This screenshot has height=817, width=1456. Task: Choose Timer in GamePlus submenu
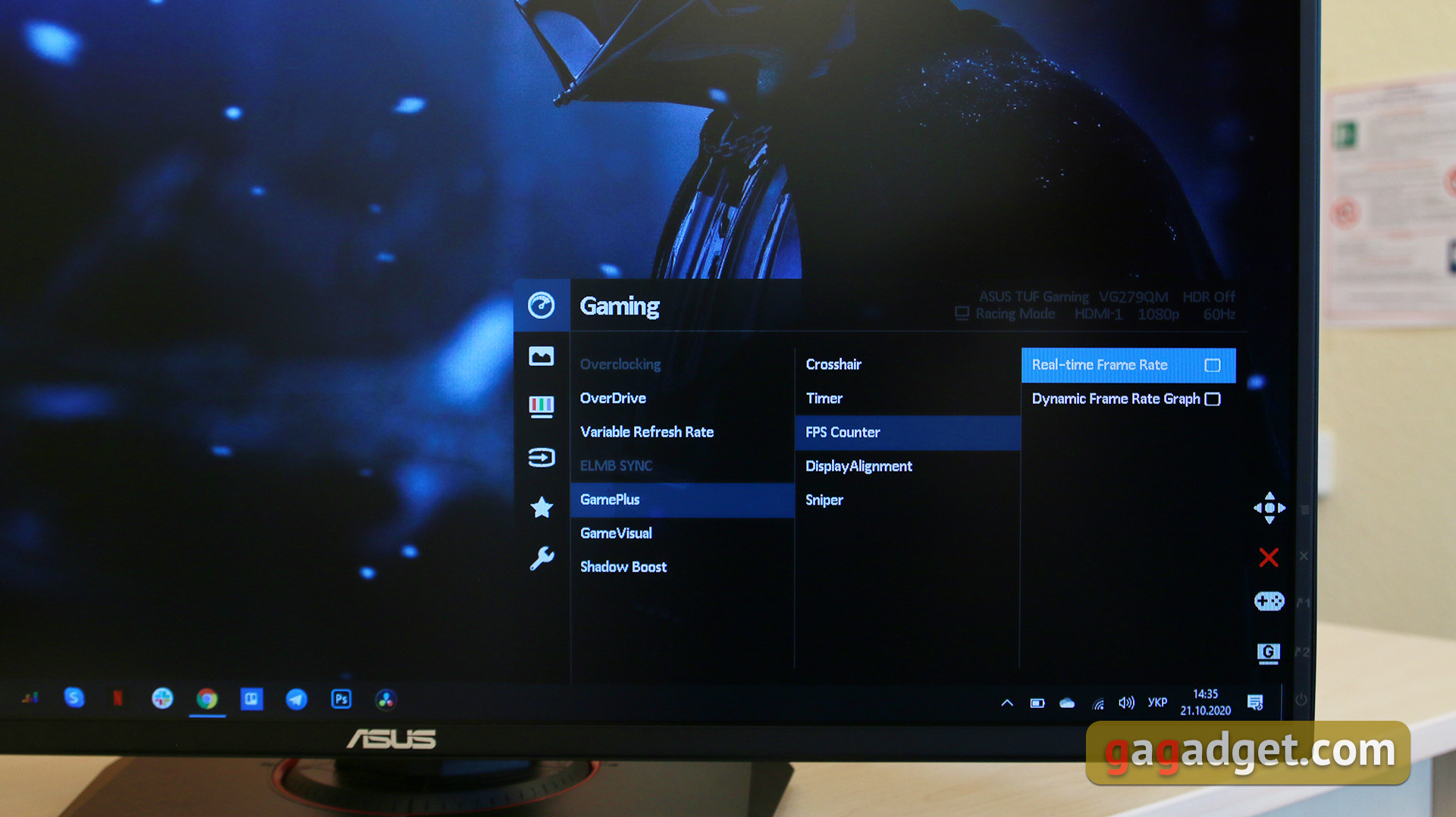click(908, 398)
